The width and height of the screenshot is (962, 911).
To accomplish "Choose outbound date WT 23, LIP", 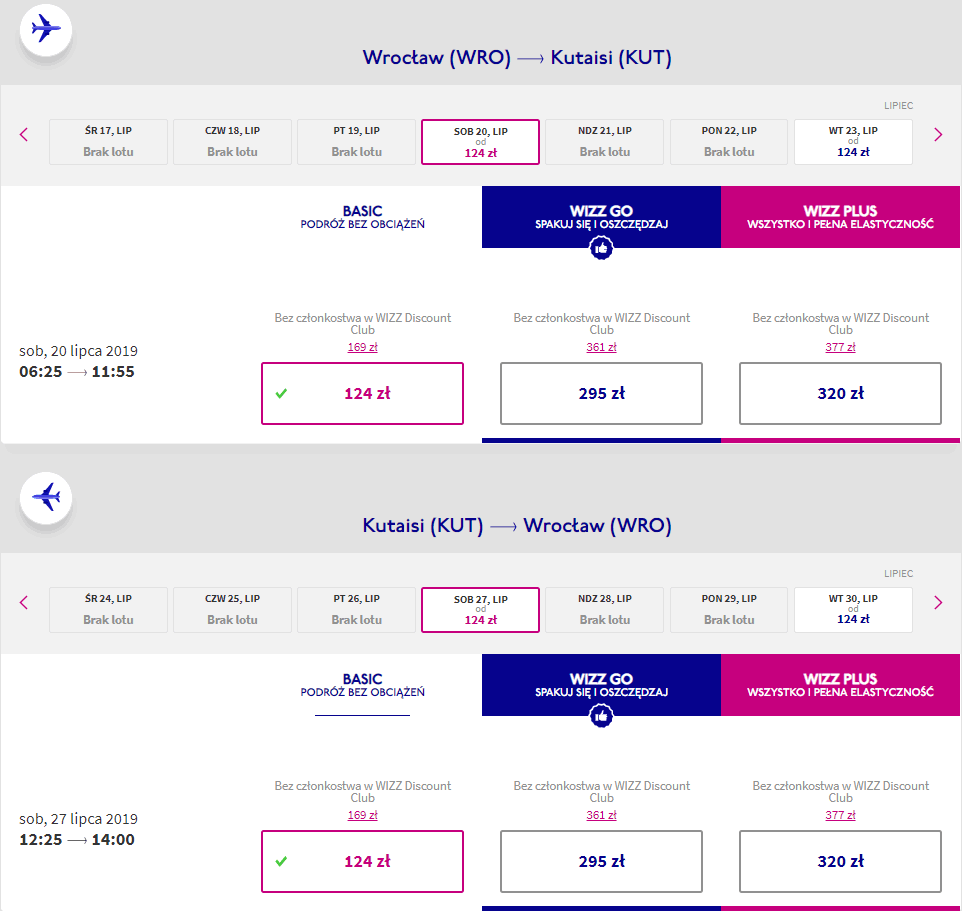I will 853,141.
